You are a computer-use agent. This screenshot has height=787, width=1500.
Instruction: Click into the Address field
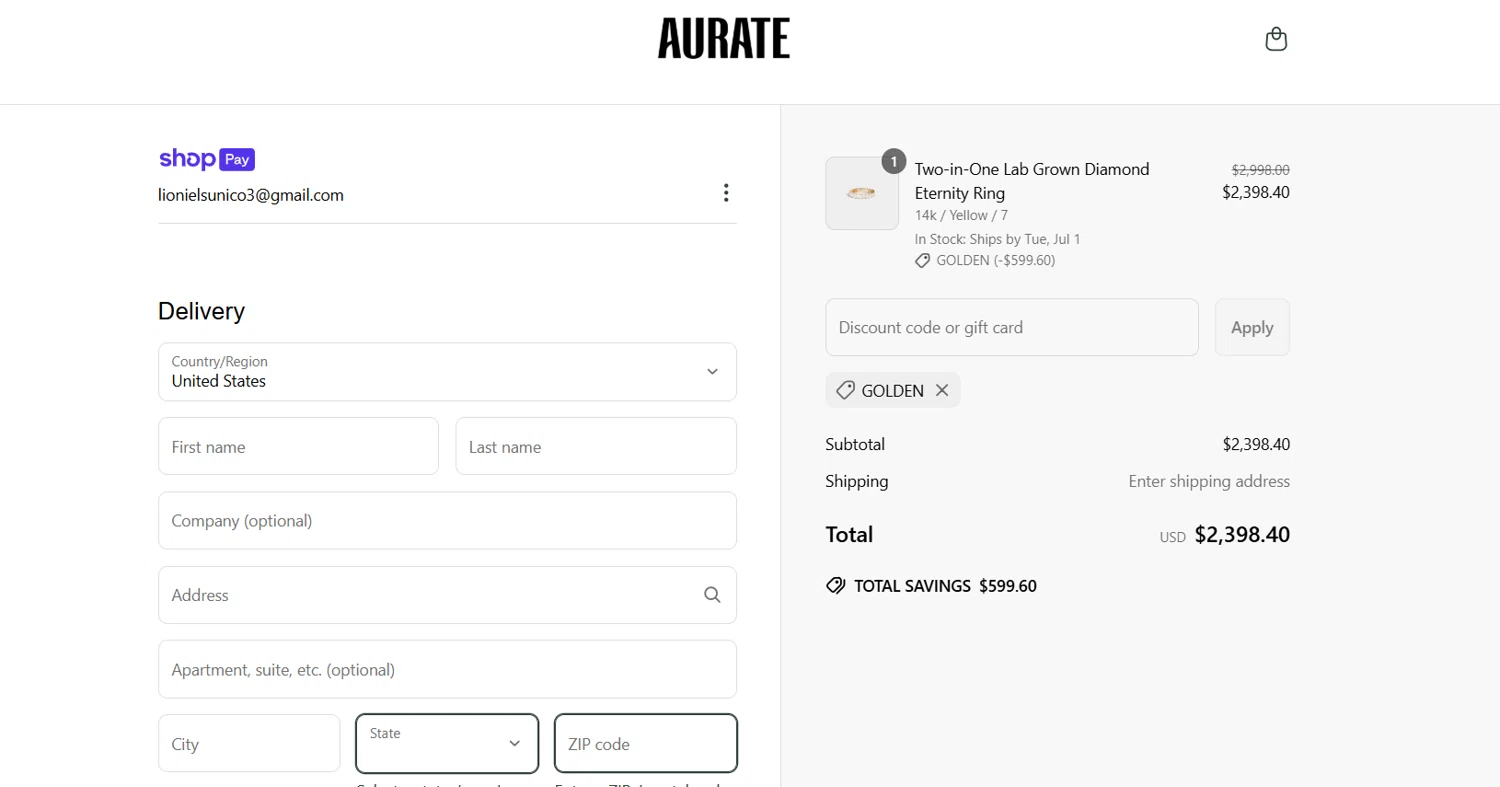(x=447, y=595)
